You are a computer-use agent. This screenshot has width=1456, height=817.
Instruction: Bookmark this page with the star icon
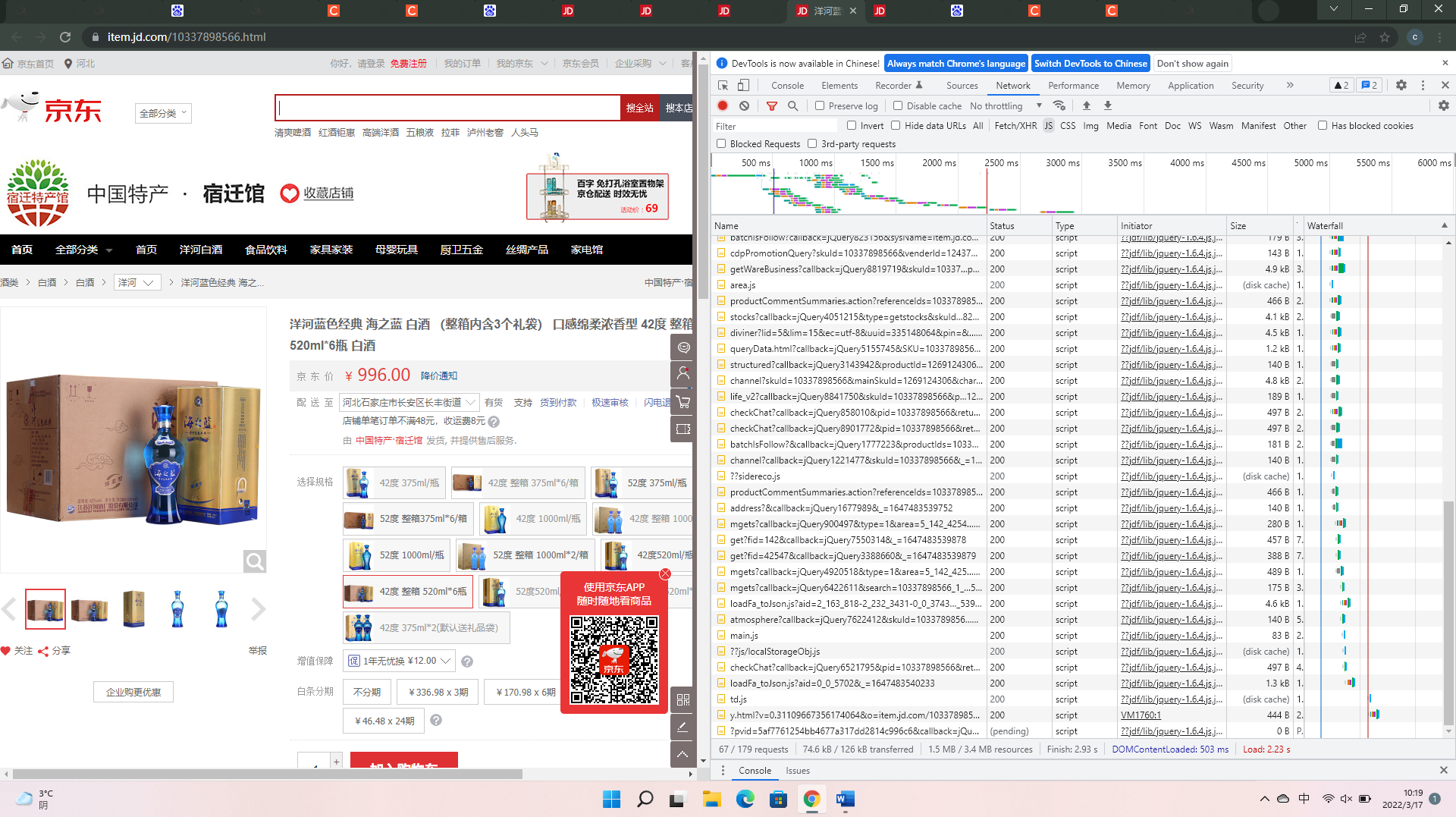click(1385, 37)
